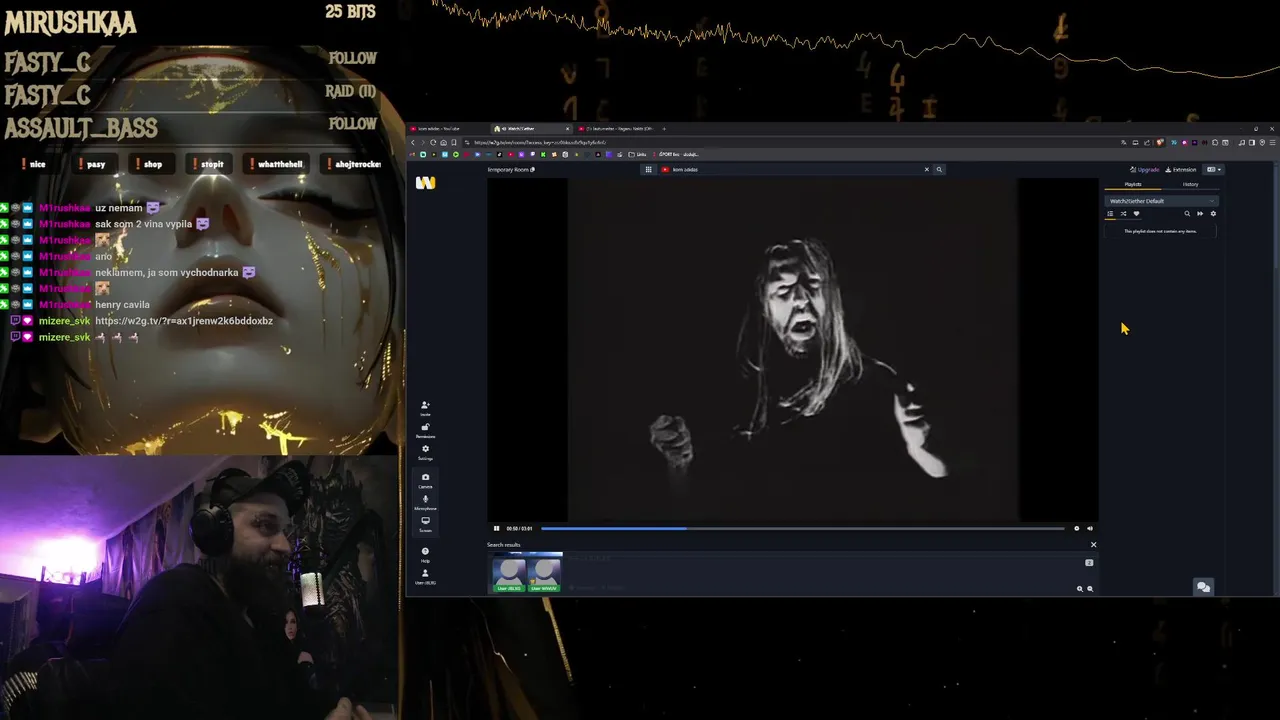This screenshot has height=720, width=1280.
Task: Open Help in the left sidebar
Action: click(425, 553)
